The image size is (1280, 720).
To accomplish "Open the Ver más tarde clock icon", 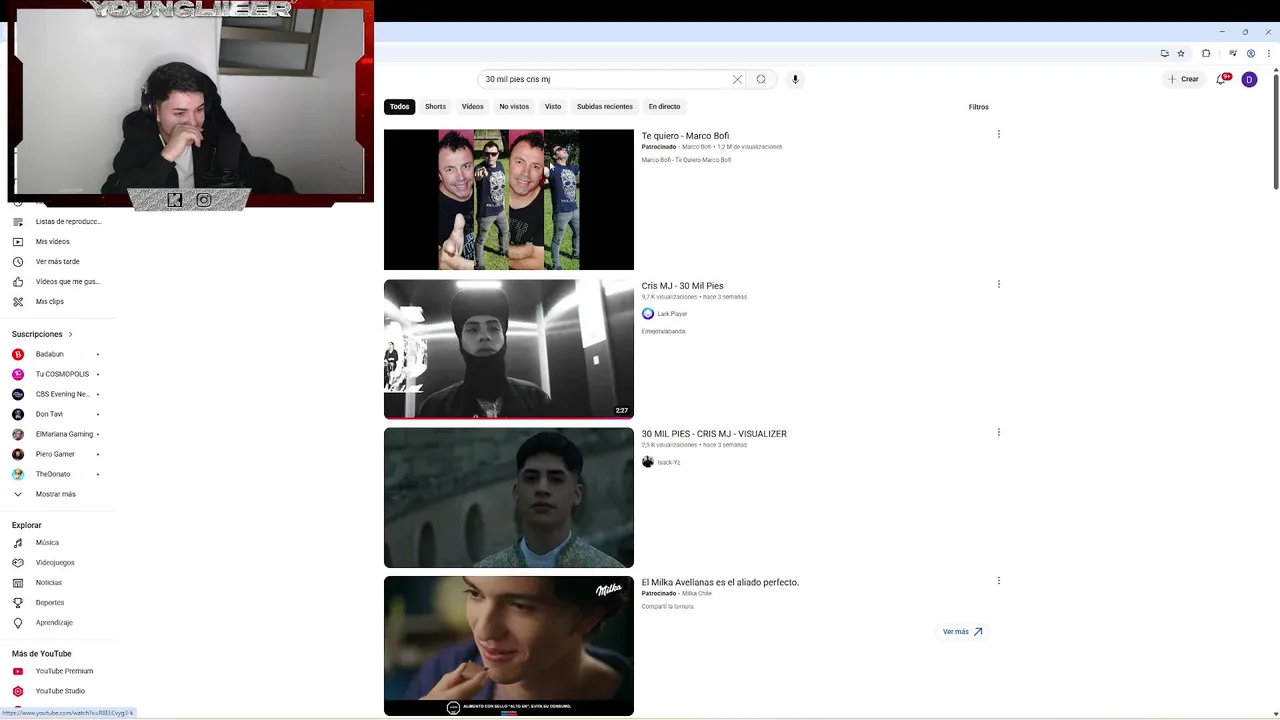I will 18,262.
